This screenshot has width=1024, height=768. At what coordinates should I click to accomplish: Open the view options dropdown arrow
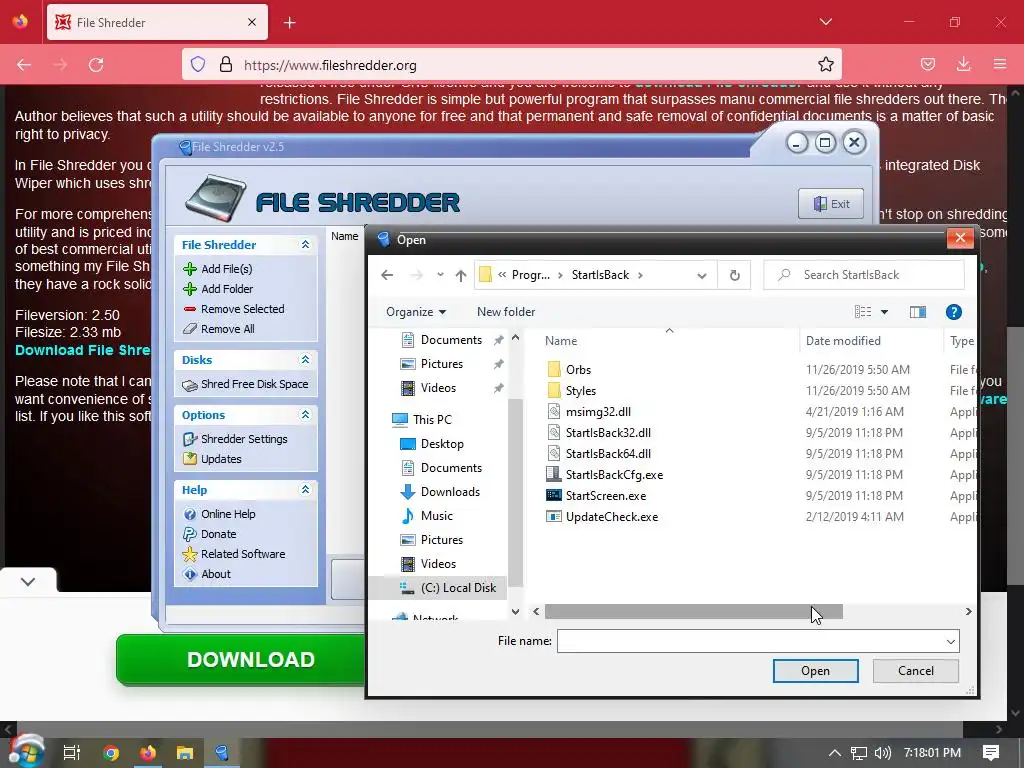(884, 312)
